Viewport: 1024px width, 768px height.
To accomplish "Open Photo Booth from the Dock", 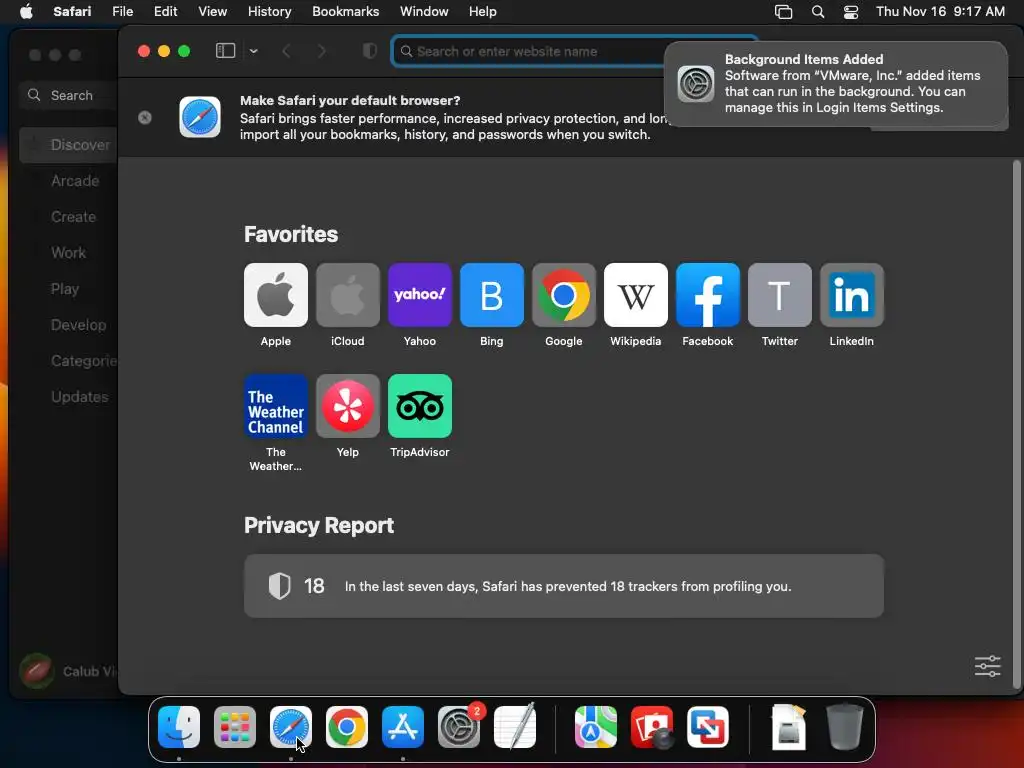I will pyautogui.click(x=652, y=726).
